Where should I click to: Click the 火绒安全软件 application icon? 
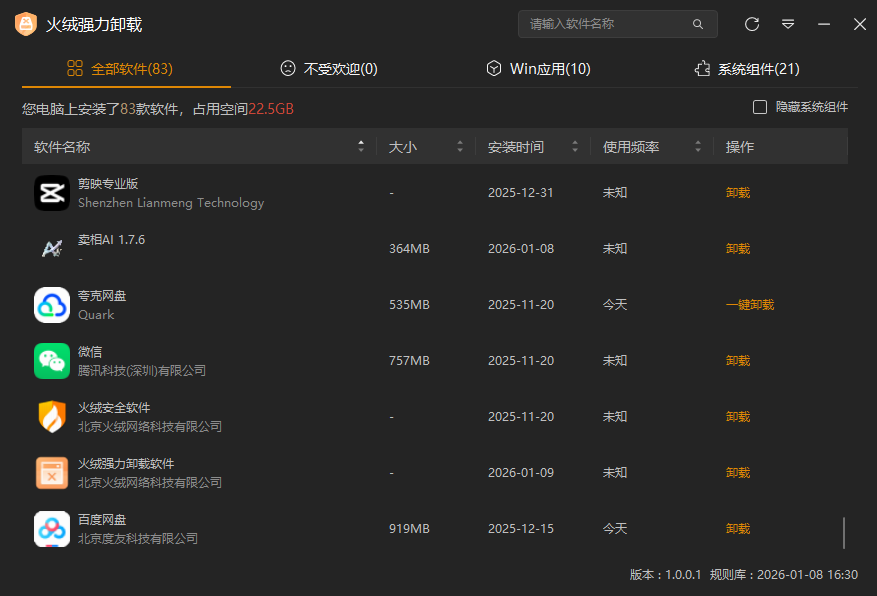(52, 416)
